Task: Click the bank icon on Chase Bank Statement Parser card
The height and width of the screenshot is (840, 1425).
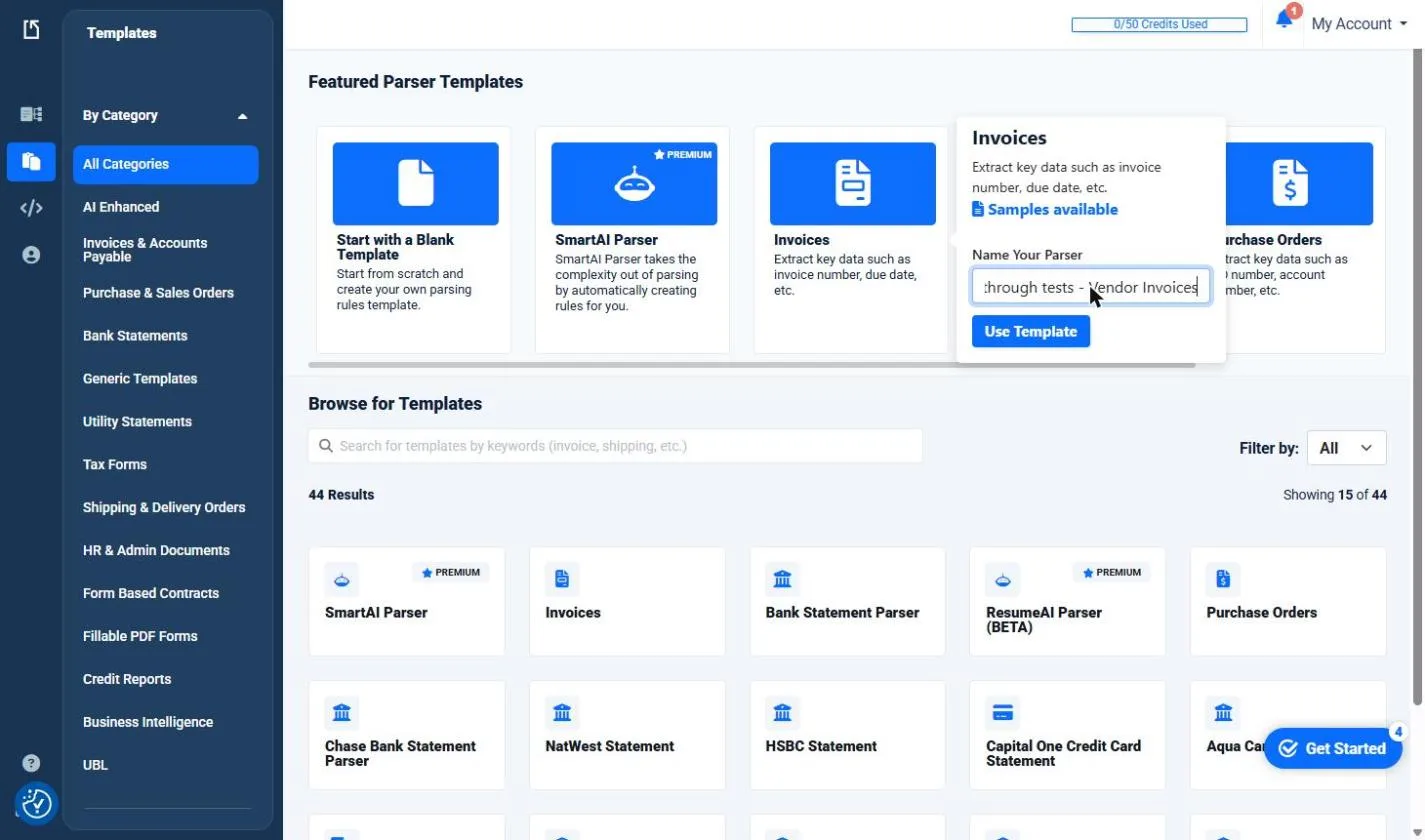Action: coord(342,713)
